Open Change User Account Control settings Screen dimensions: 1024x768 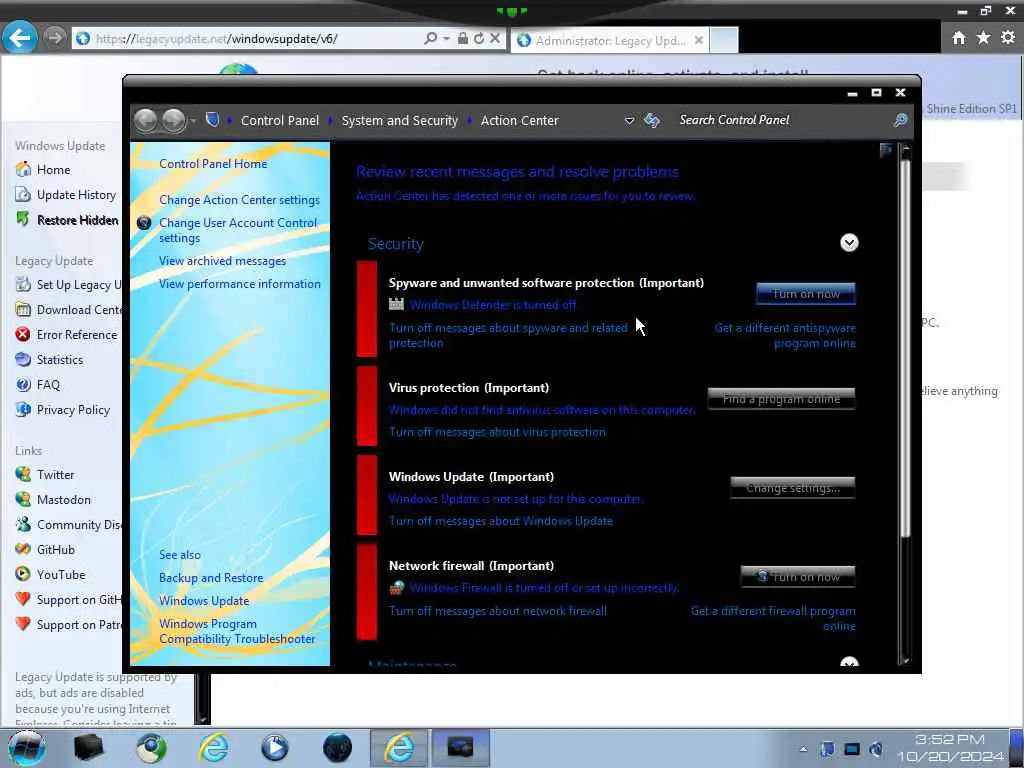click(238, 231)
